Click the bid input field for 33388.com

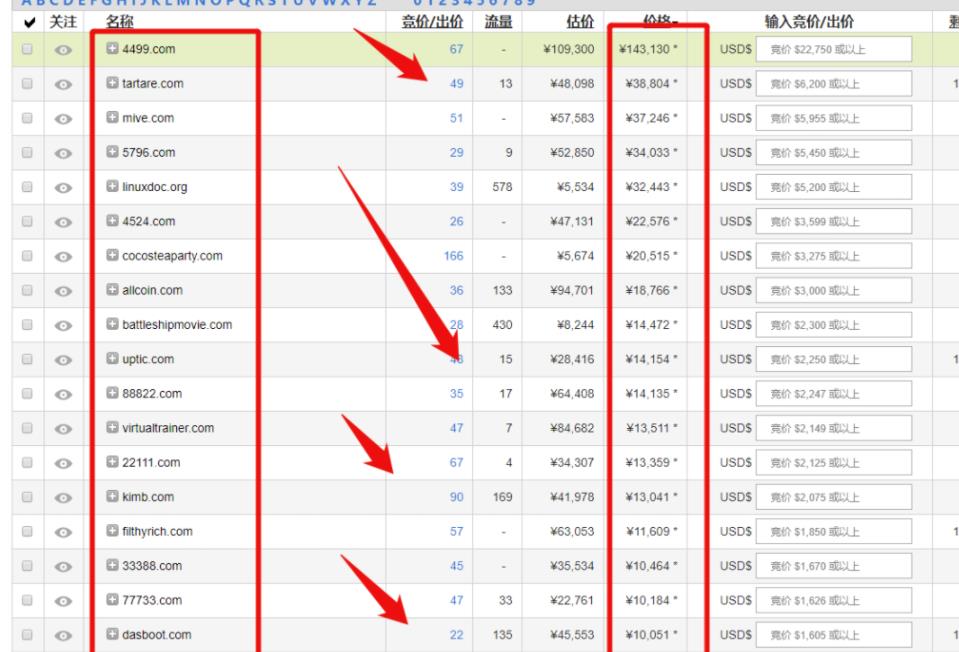pyautogui.click(x=834, y=567)
